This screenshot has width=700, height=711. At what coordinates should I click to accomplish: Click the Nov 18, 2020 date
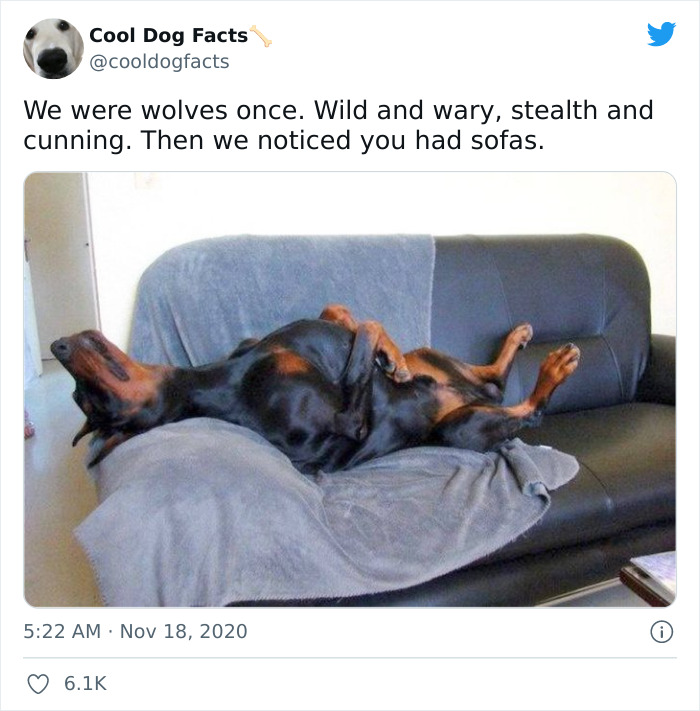[x=184, y=631]
